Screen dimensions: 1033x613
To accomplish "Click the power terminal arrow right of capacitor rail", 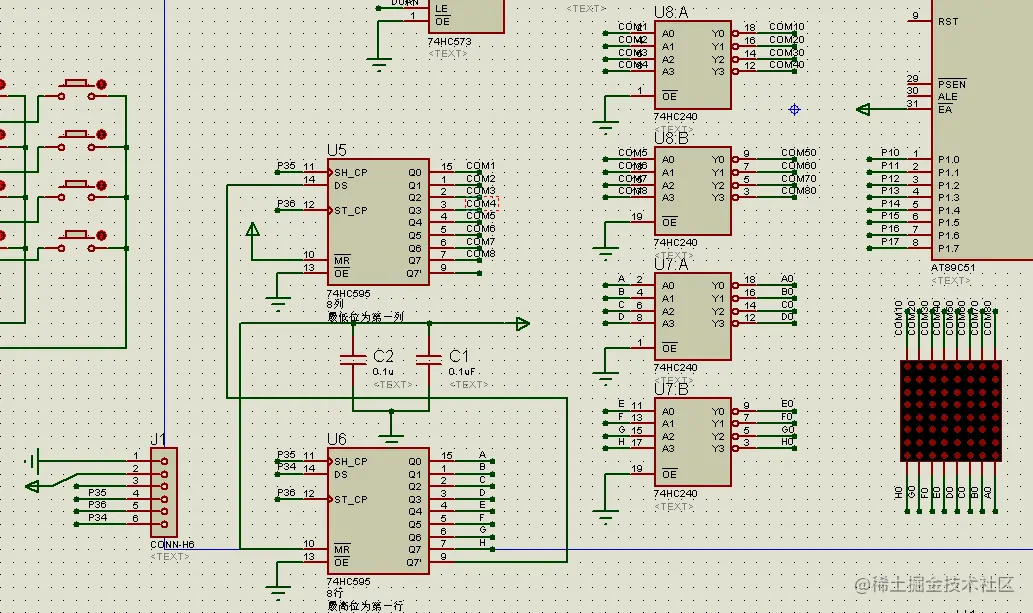I will pyautogui.click(x=522, y=324).
